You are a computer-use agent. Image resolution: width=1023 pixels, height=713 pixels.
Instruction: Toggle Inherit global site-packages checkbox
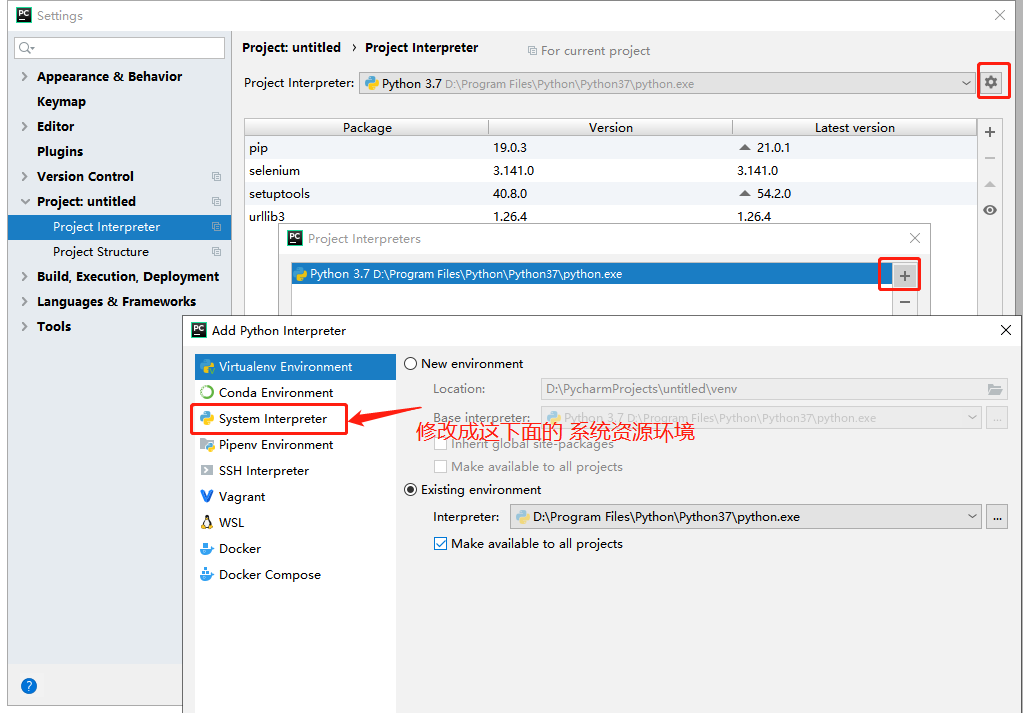coord(440,444)
